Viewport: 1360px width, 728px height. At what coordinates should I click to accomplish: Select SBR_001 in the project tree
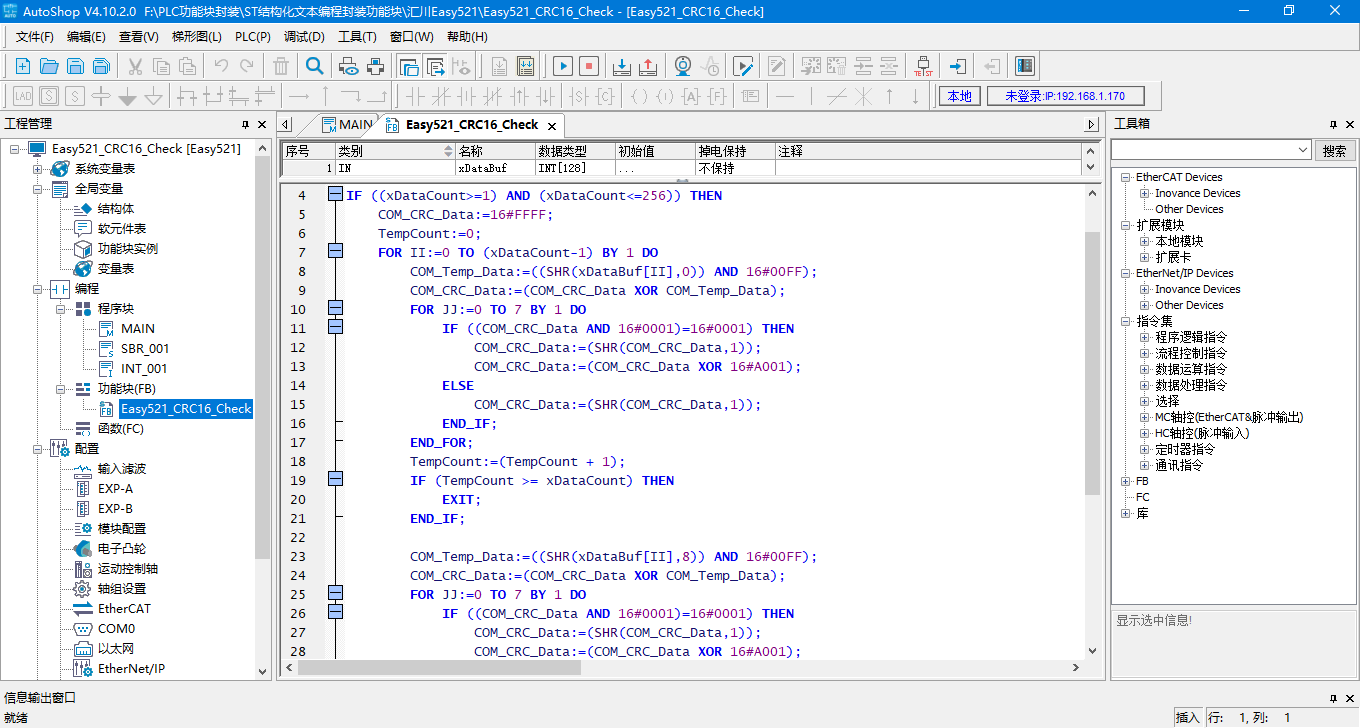pos(145,349)
